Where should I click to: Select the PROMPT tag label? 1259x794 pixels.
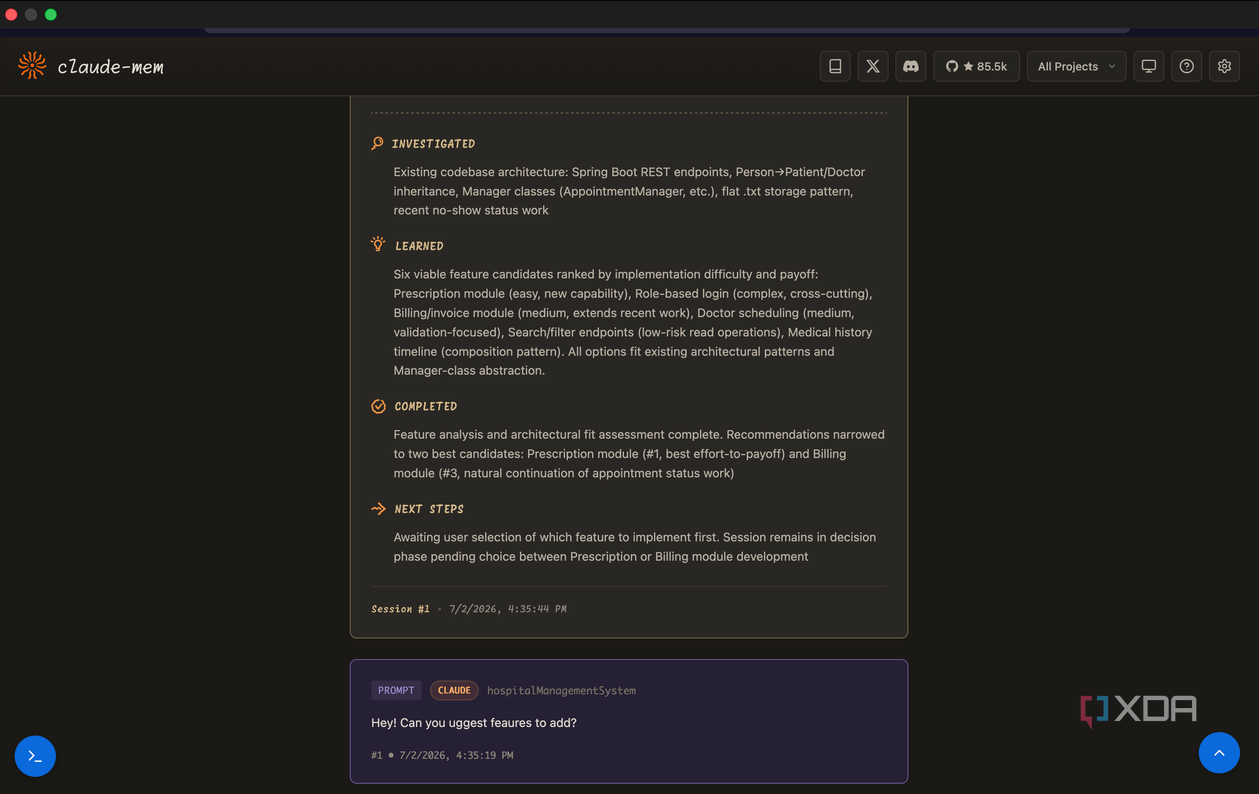coord(396,690)
